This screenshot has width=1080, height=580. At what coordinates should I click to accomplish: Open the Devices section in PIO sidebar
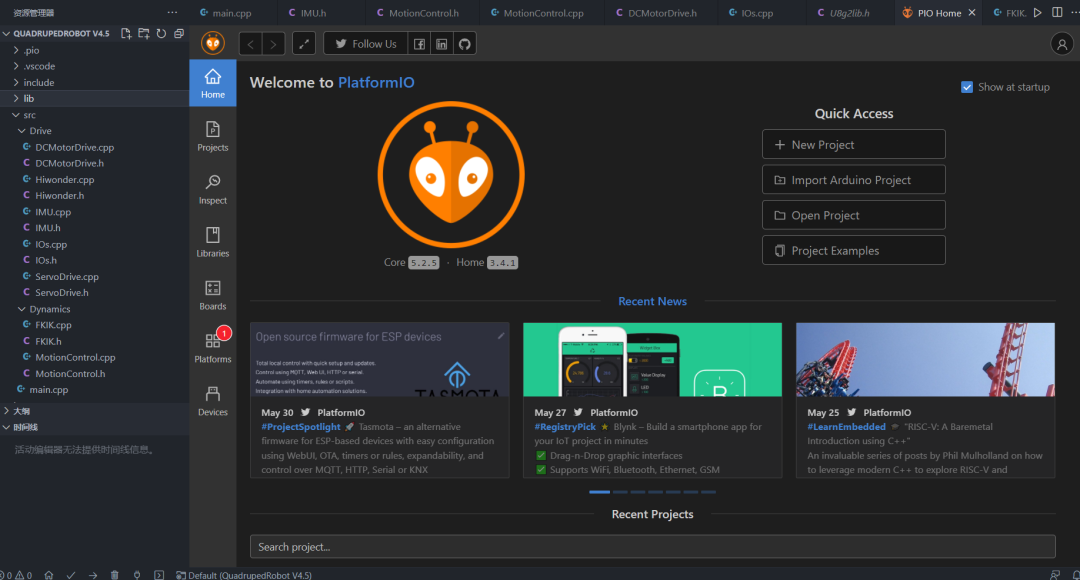(213, 401)
